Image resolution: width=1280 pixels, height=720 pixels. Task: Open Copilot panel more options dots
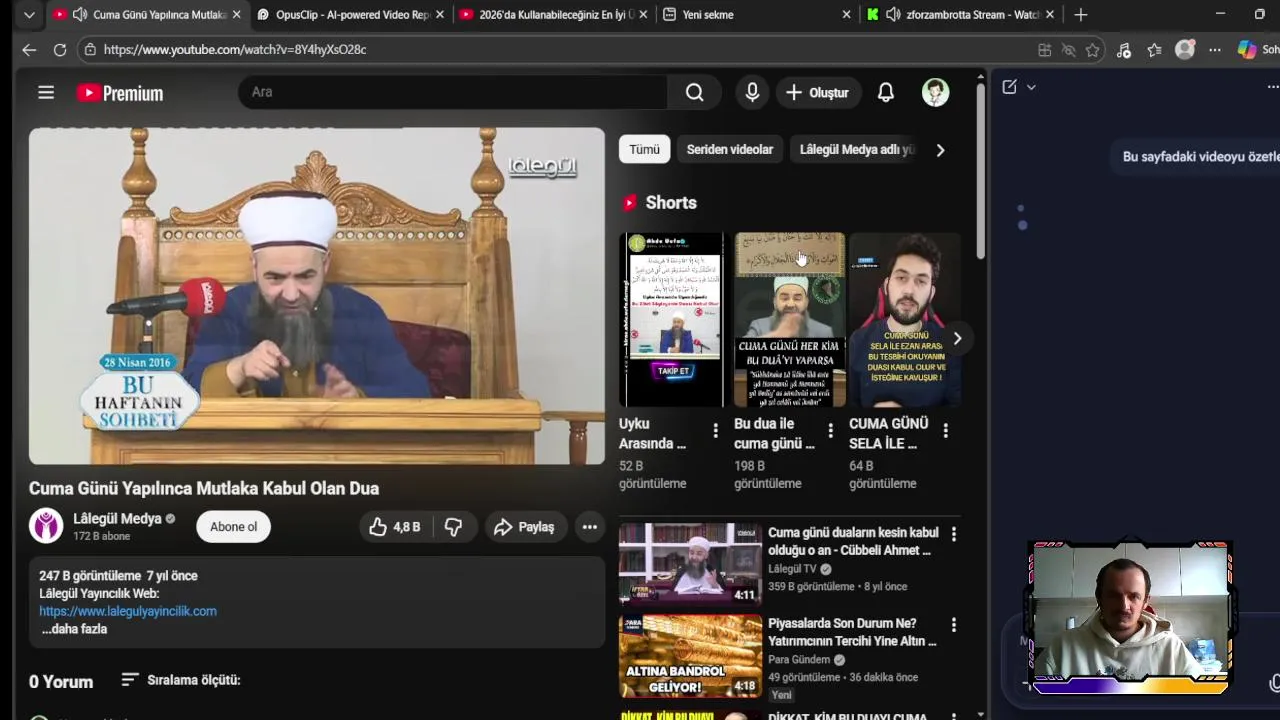tap(1272, 87)
